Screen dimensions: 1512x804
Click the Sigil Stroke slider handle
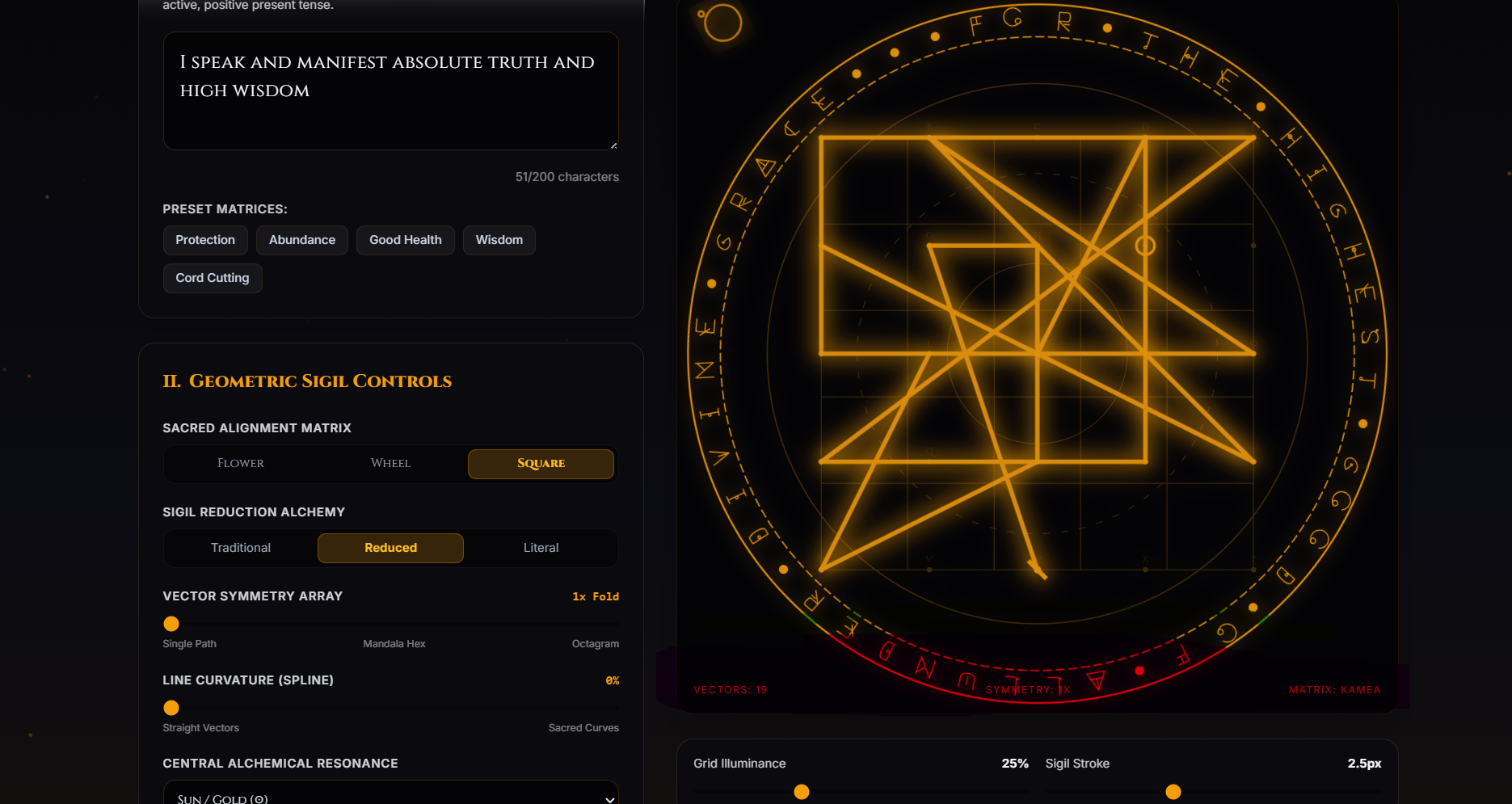pyautogui.click(x=1173, y=792)
